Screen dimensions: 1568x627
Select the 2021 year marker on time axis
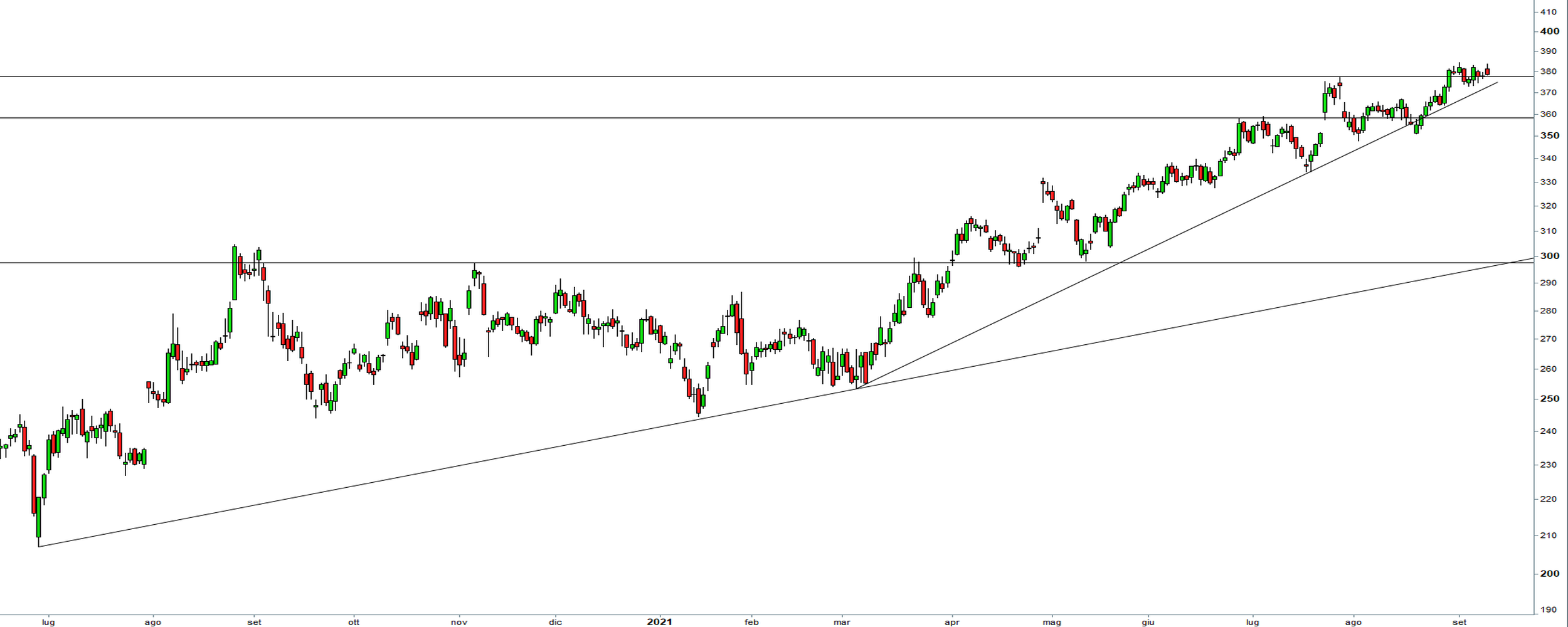coord(659,622)
